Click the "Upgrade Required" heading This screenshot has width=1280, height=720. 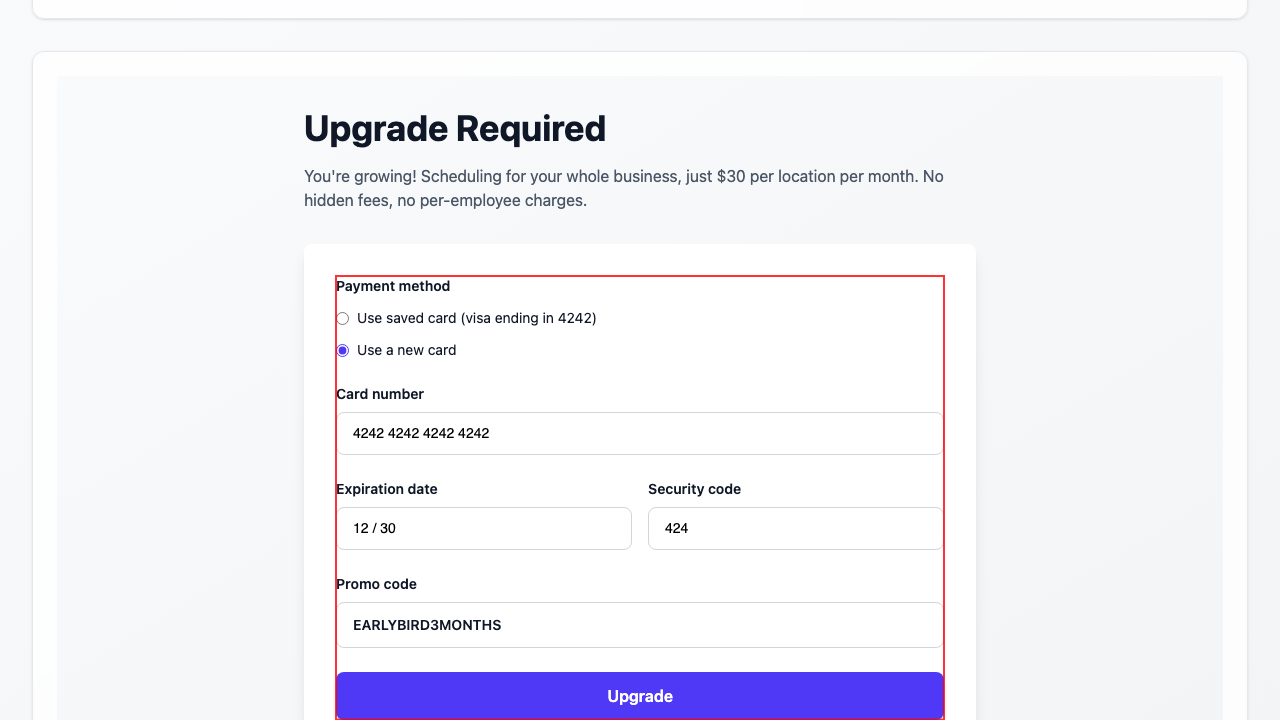454,128
